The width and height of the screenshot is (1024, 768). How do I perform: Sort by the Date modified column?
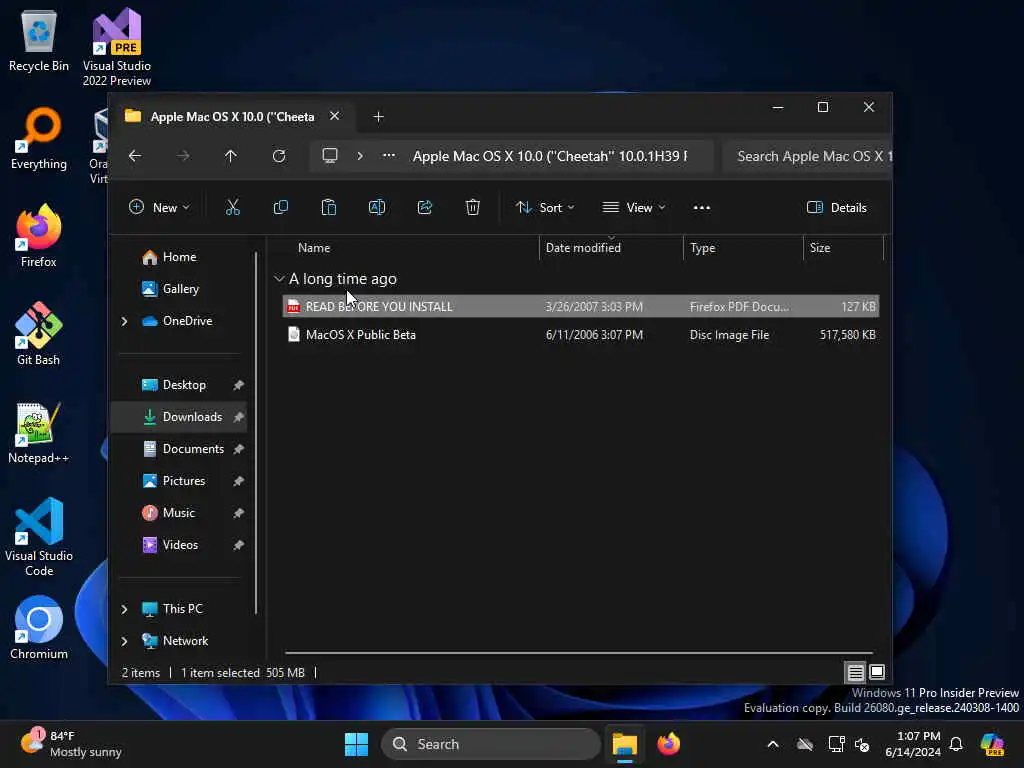(x=611, y=248)
